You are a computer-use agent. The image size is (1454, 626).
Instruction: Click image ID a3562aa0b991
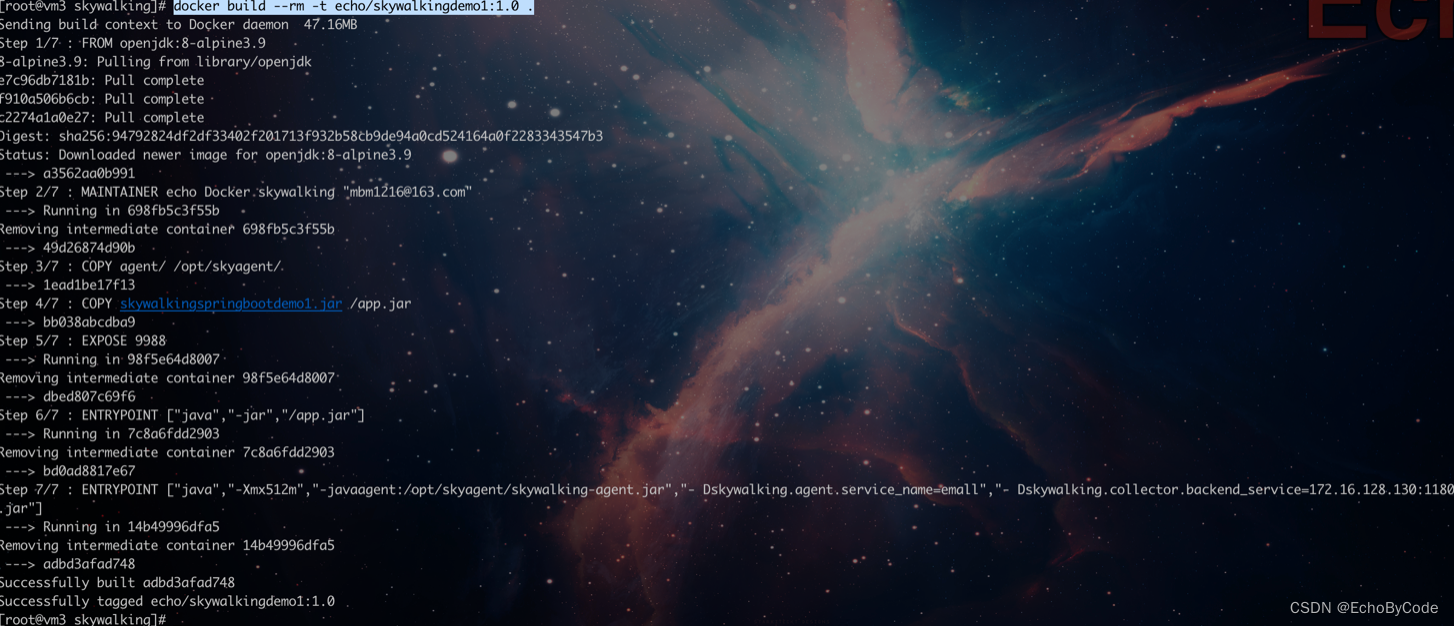(89, 173)
